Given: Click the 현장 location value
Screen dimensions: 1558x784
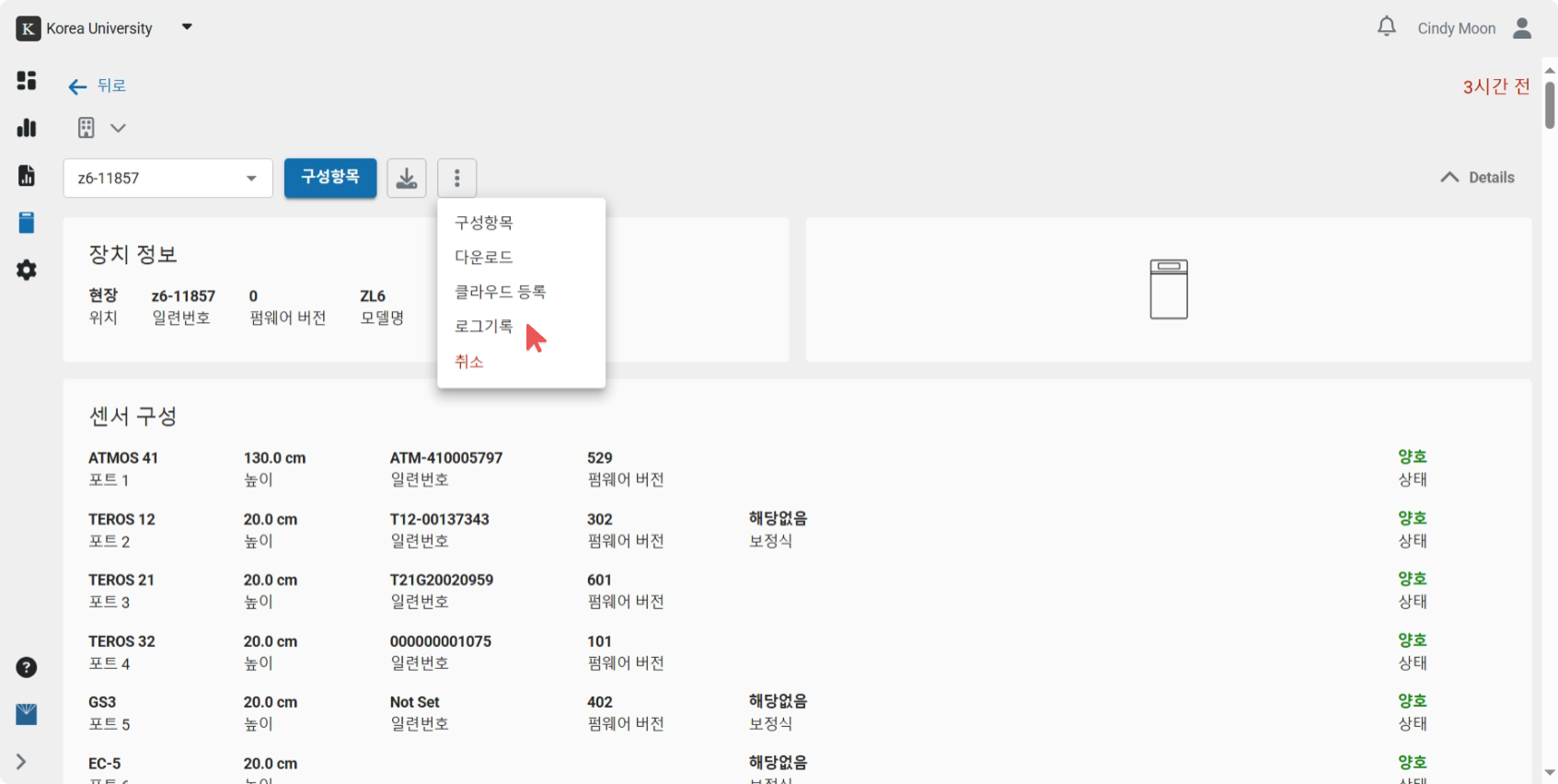Looking at the screenshot, I should click(103, 295).
